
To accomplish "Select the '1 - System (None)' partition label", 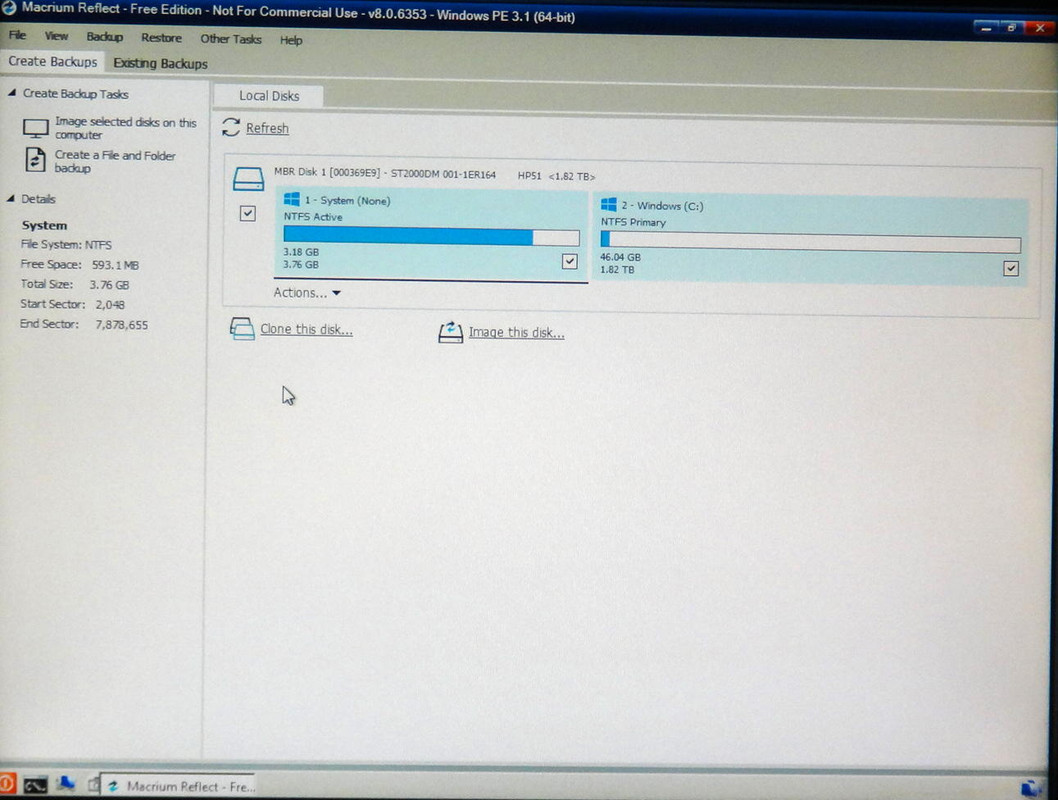I will (347, 200).
